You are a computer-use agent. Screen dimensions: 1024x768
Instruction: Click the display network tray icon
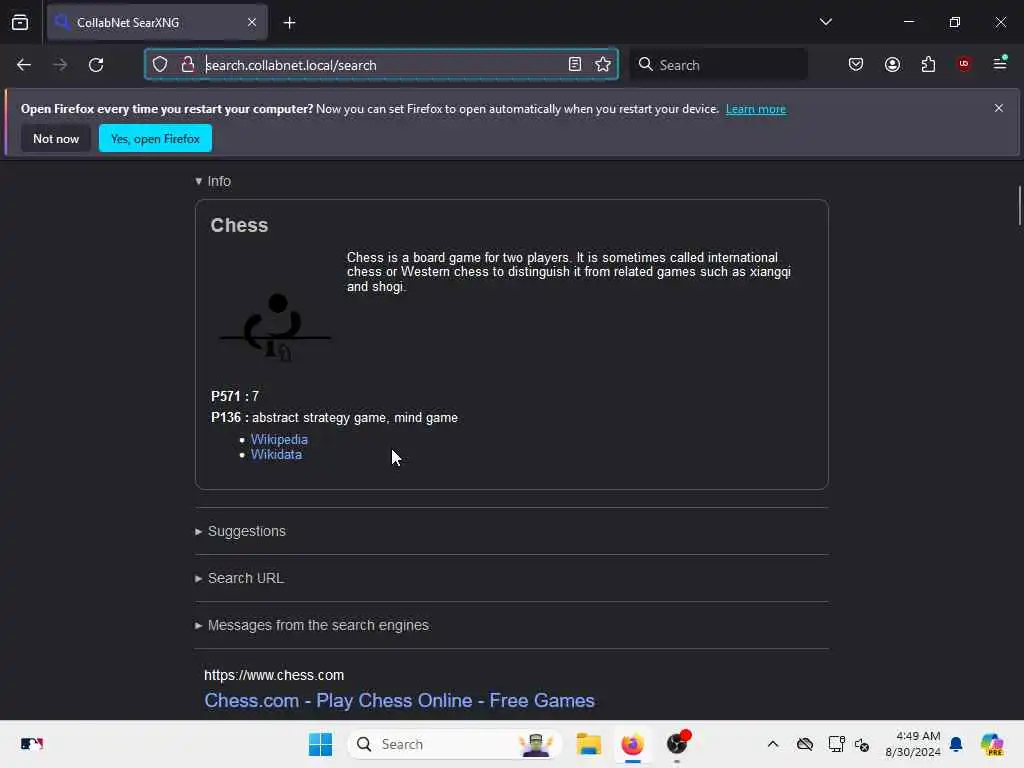[x=835, y=744]
